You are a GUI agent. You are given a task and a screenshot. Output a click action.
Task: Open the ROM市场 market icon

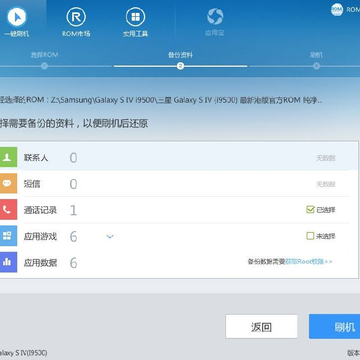pos(76,17)
